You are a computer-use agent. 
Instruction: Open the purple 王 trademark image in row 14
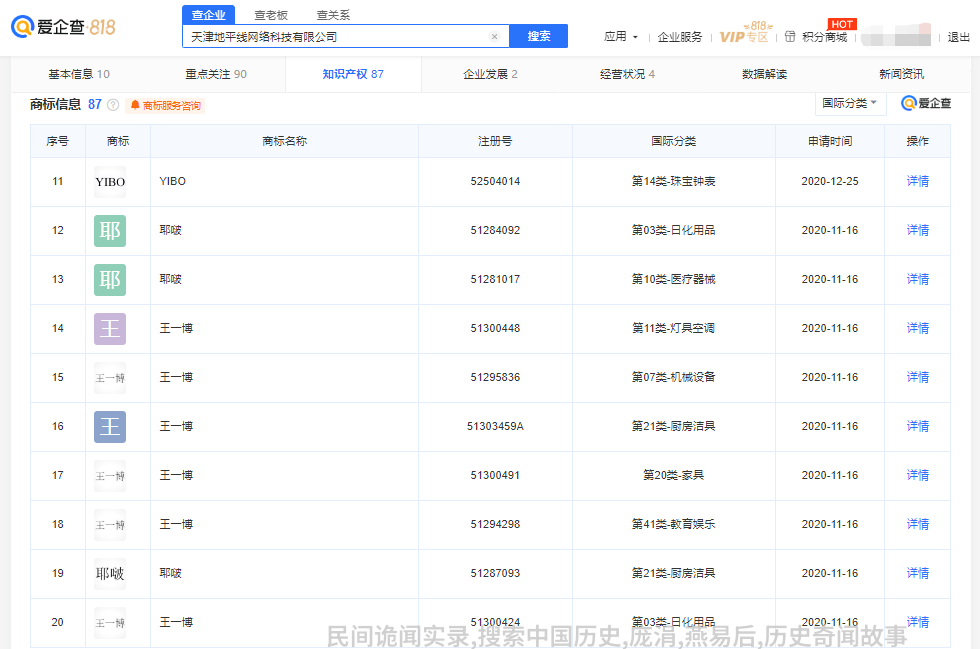pyautogui.click(x=110, y=329)
